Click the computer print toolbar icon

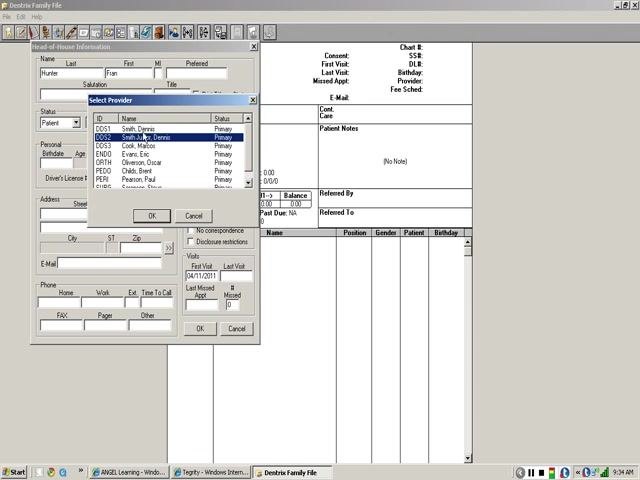click(x=220, y=32)
